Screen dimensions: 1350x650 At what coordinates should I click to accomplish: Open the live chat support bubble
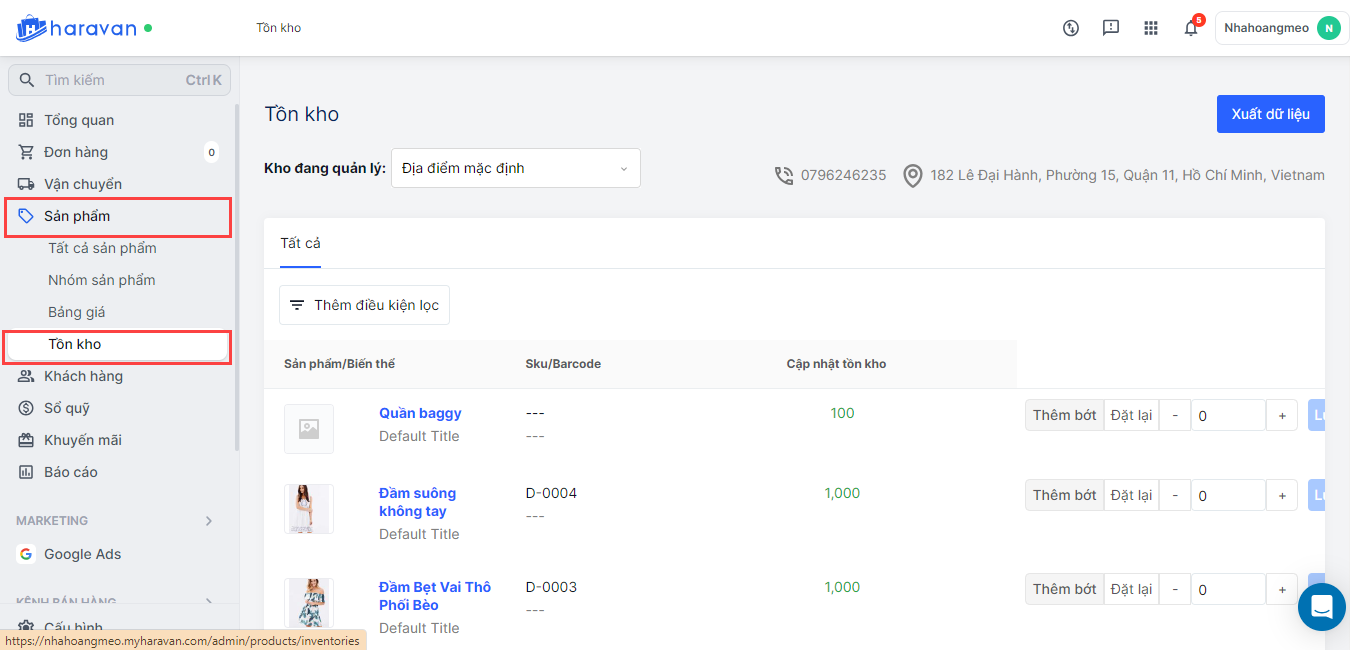1321,606
